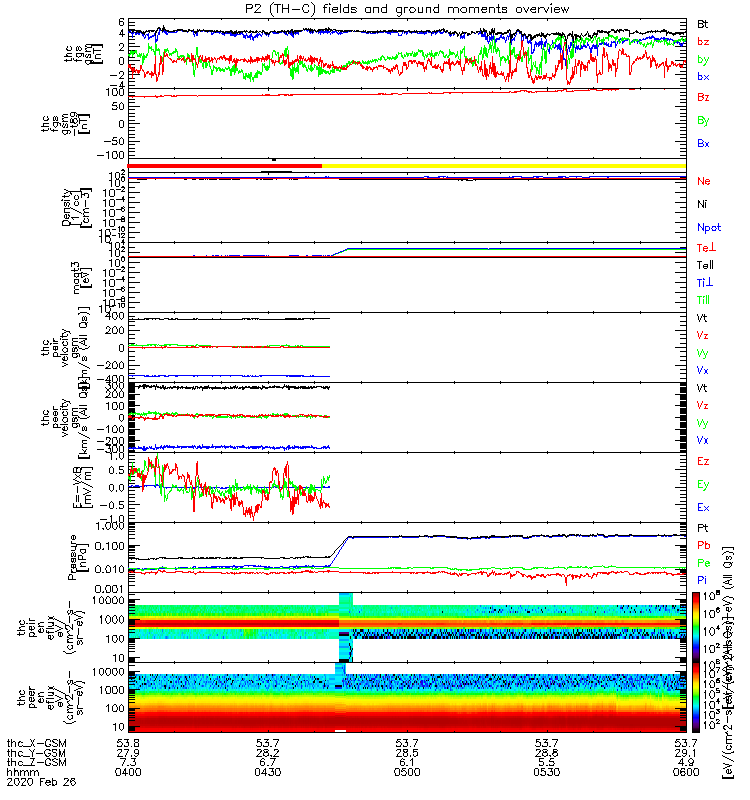Click the red Ez legend label

click(x=703, y=462)
